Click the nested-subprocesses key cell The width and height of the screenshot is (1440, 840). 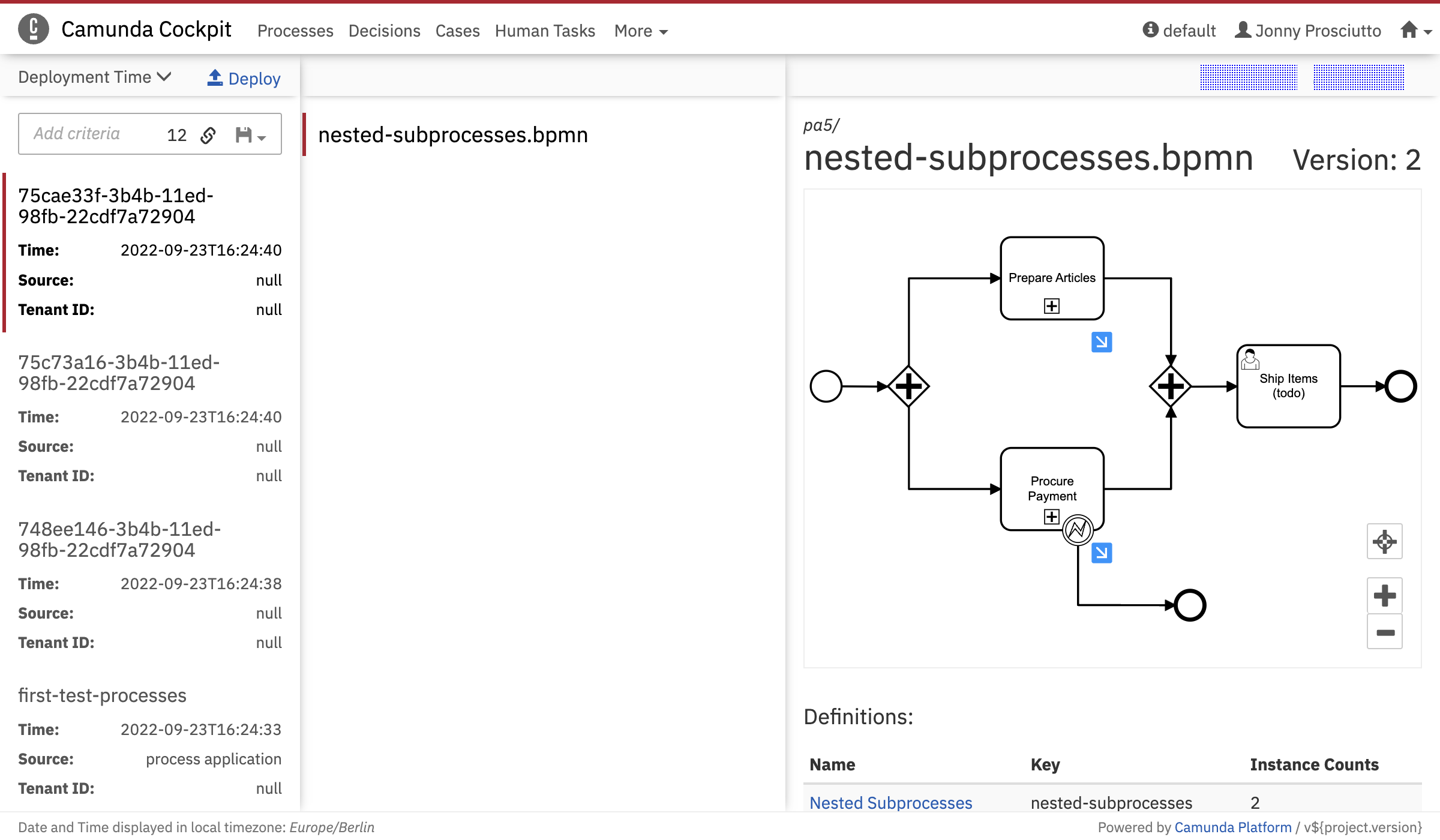pos(1111,802)
